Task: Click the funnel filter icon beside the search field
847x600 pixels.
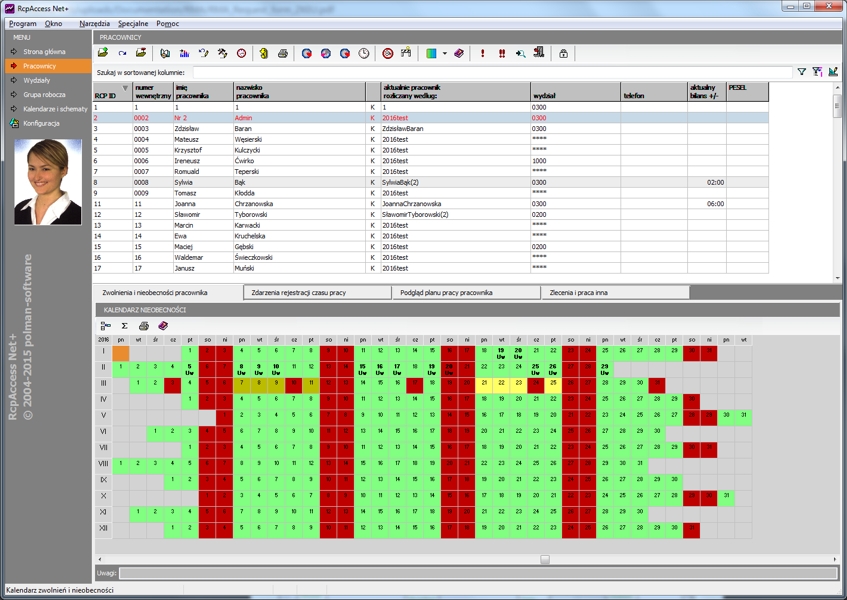Action: click(x=801, y=72)
